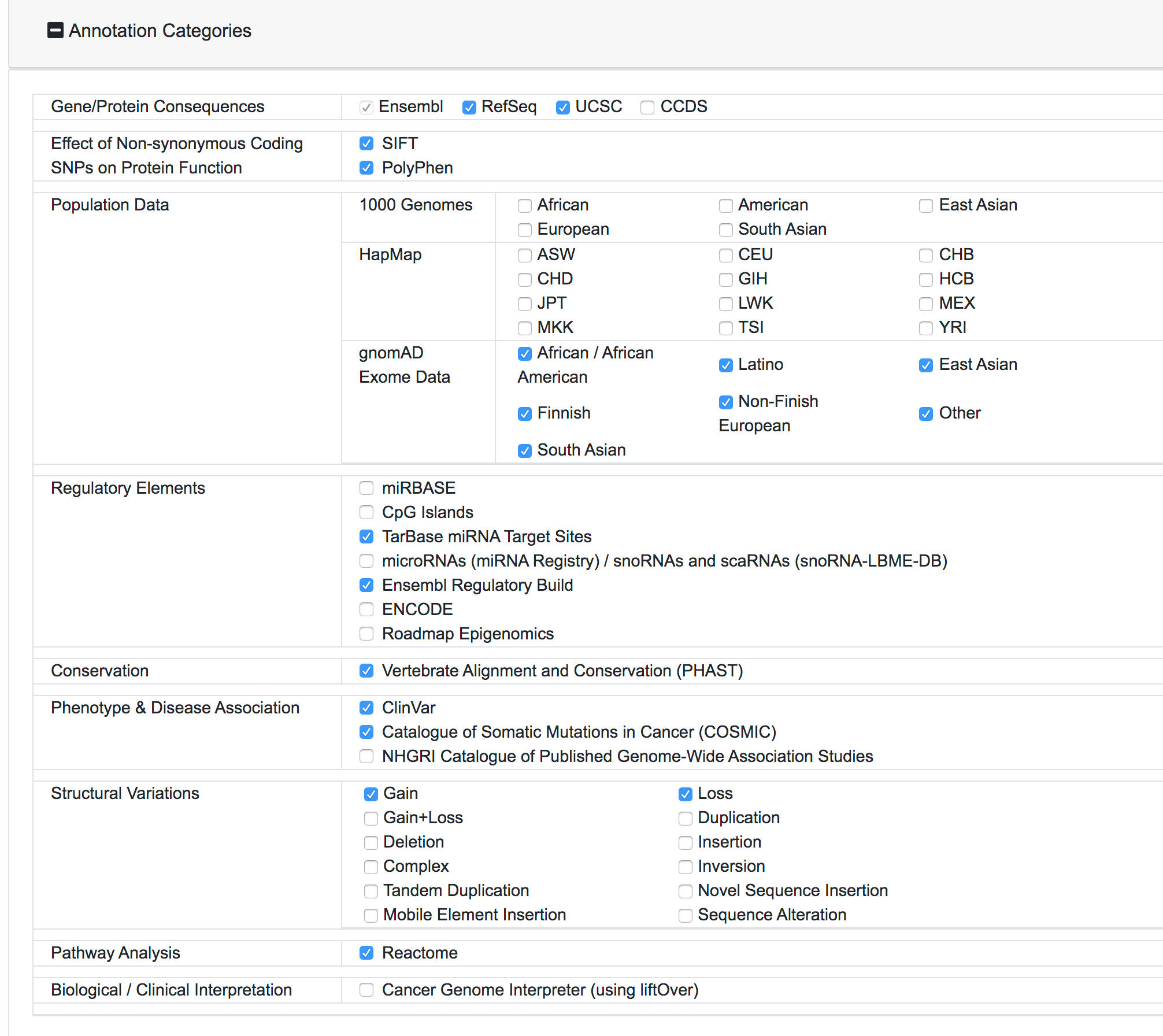The width and height of the screenshot is (1163, 1036).
Task: Enable HapMap ASW checkbox
Action: [525, 256]
